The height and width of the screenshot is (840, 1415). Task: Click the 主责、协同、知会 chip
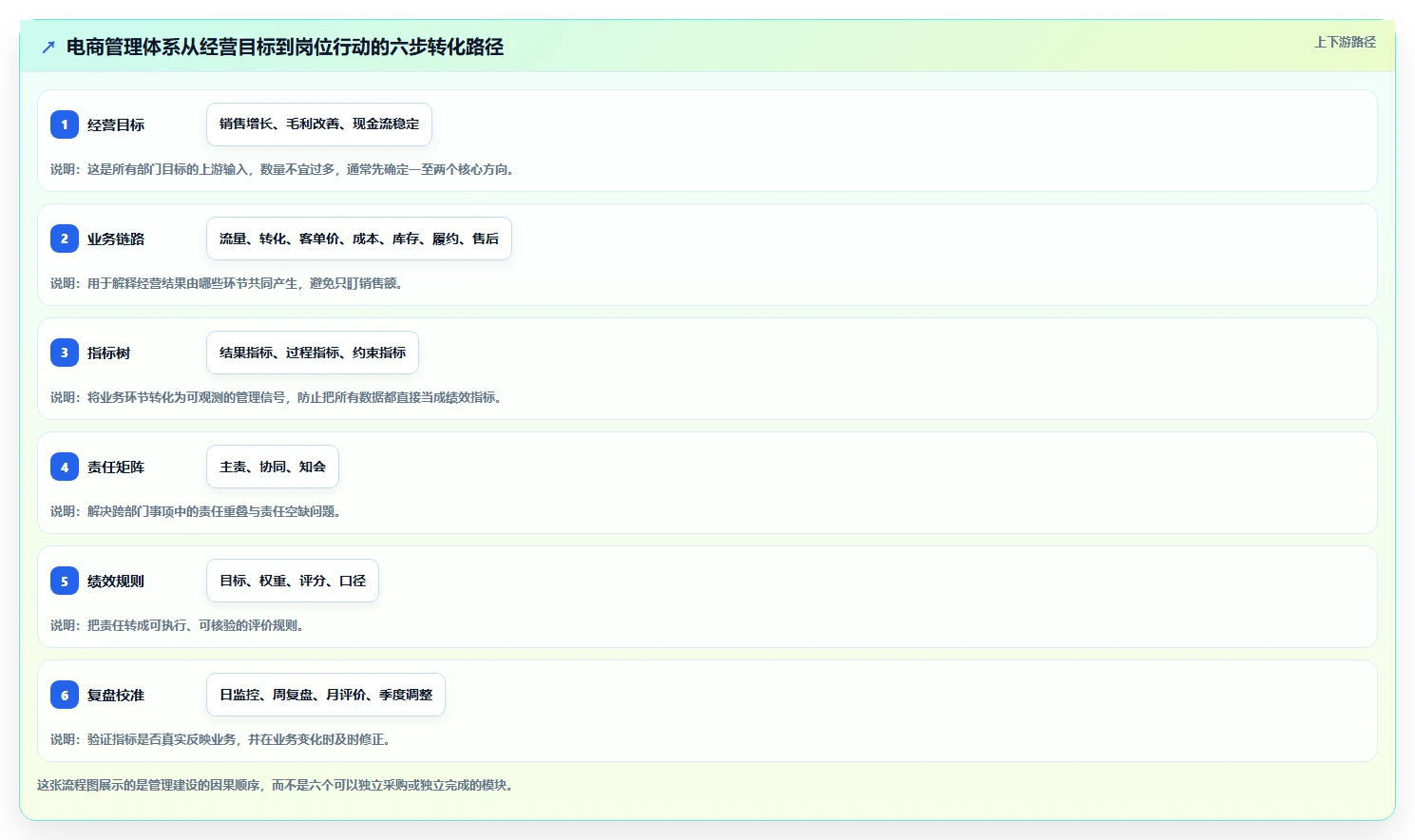(273, 467)
